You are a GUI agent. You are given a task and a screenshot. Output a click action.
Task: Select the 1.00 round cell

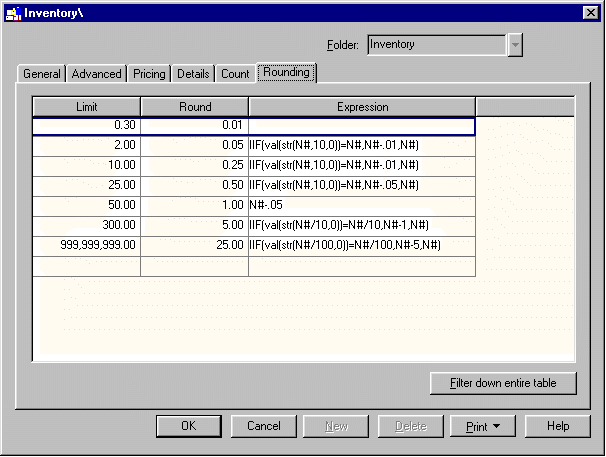pos(194,206)
